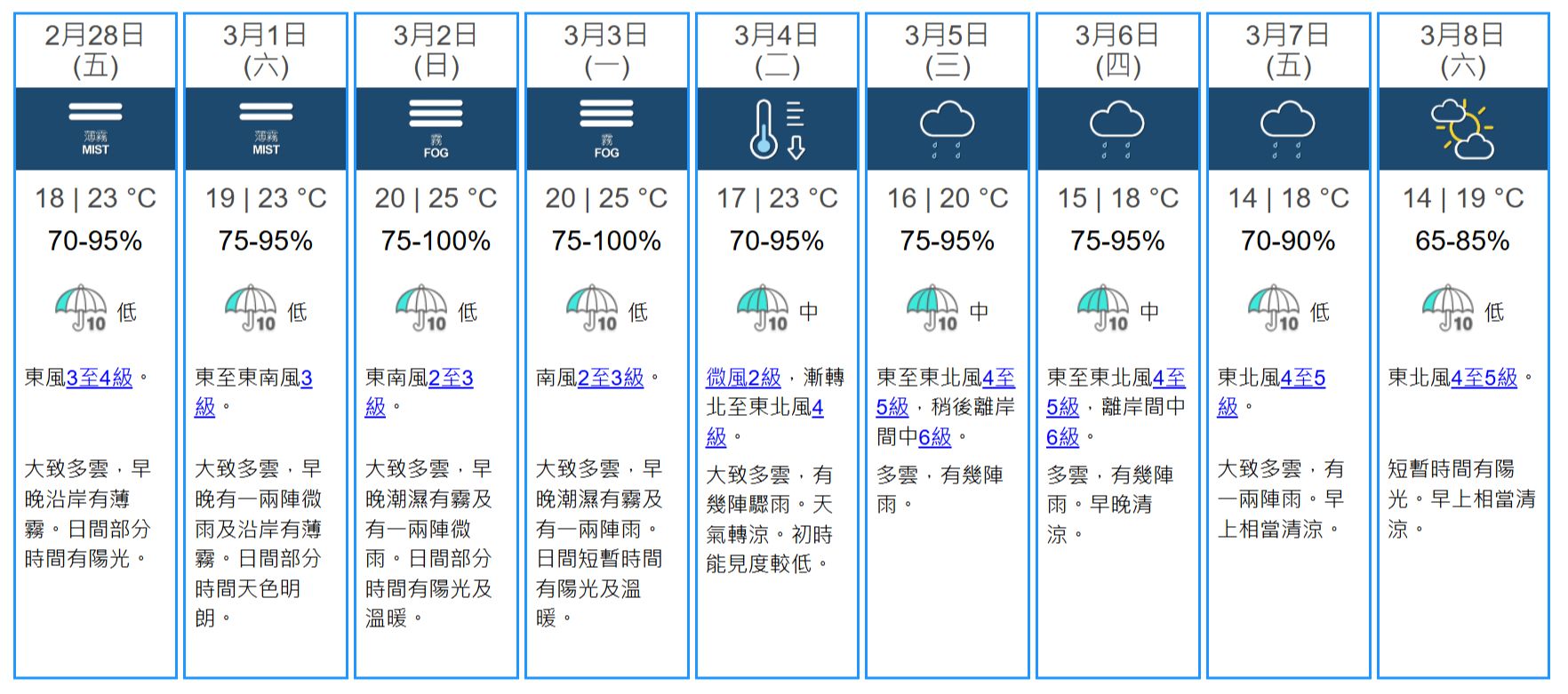Click the rain cloud icon for March 6
The height and width of the screenshot is (694, 1568).
point(1117,129)
